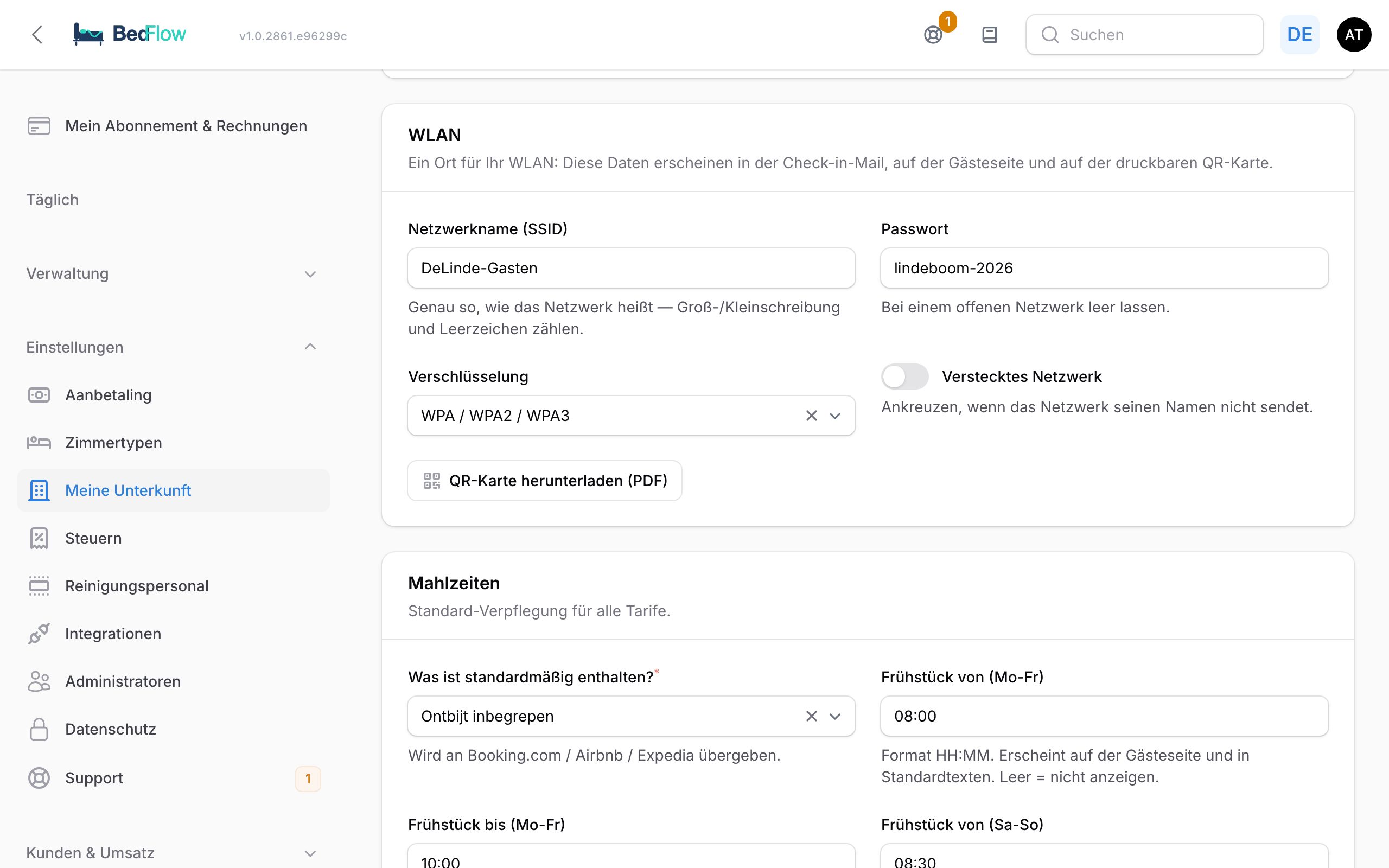Open the Datenschutz page

point(173,729)
